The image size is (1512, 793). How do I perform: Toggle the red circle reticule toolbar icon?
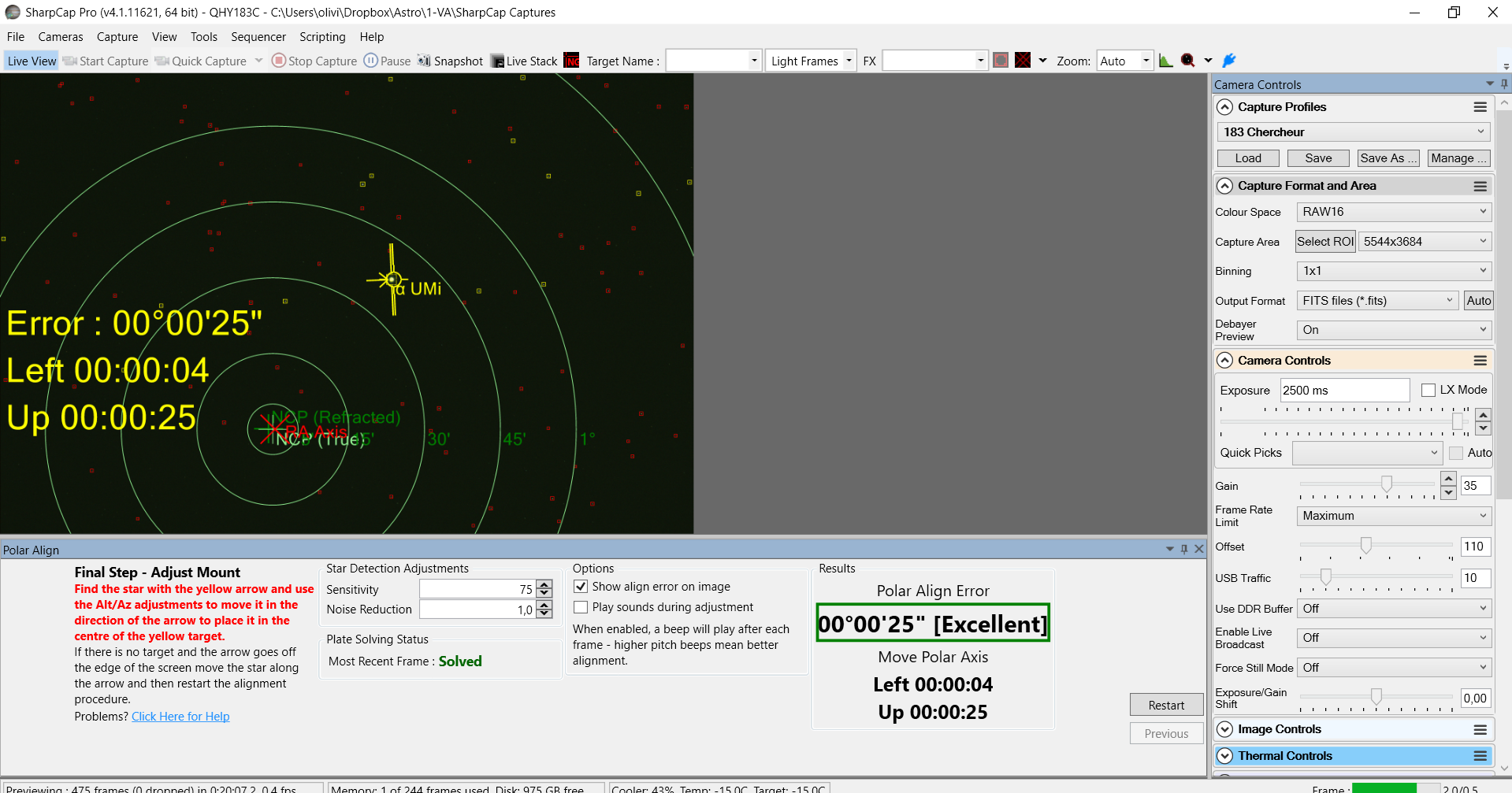(1001, 61)
